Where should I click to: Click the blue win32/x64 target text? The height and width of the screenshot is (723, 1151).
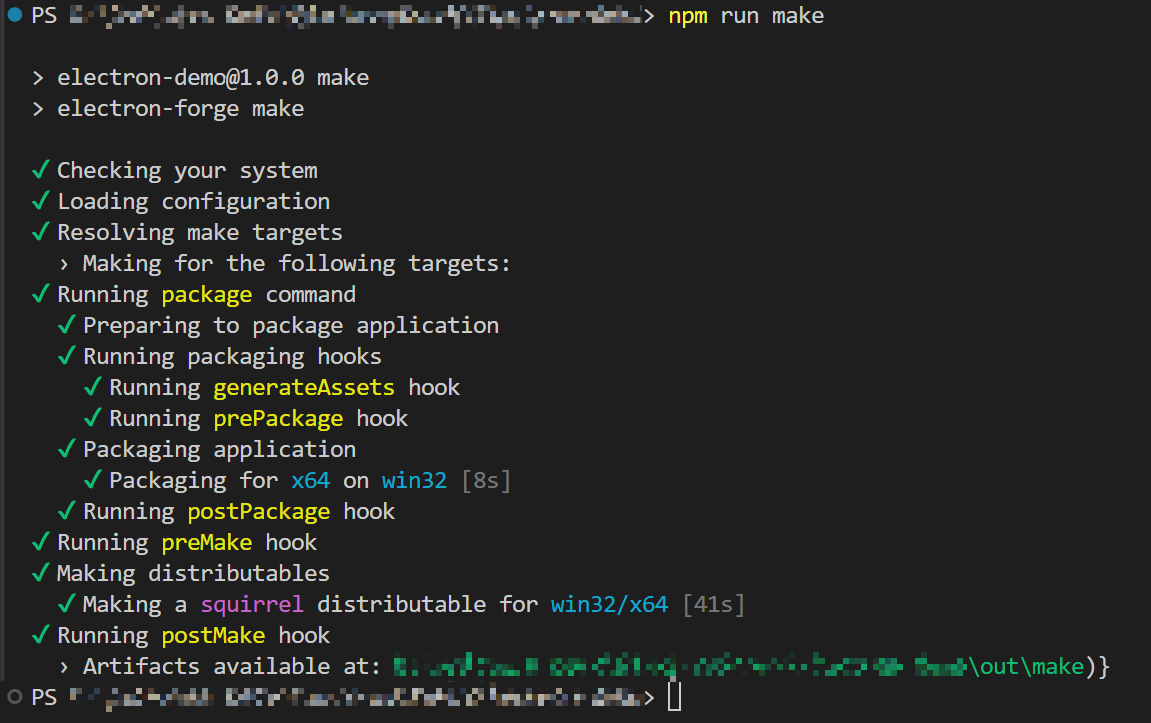(x=609, y=604)
